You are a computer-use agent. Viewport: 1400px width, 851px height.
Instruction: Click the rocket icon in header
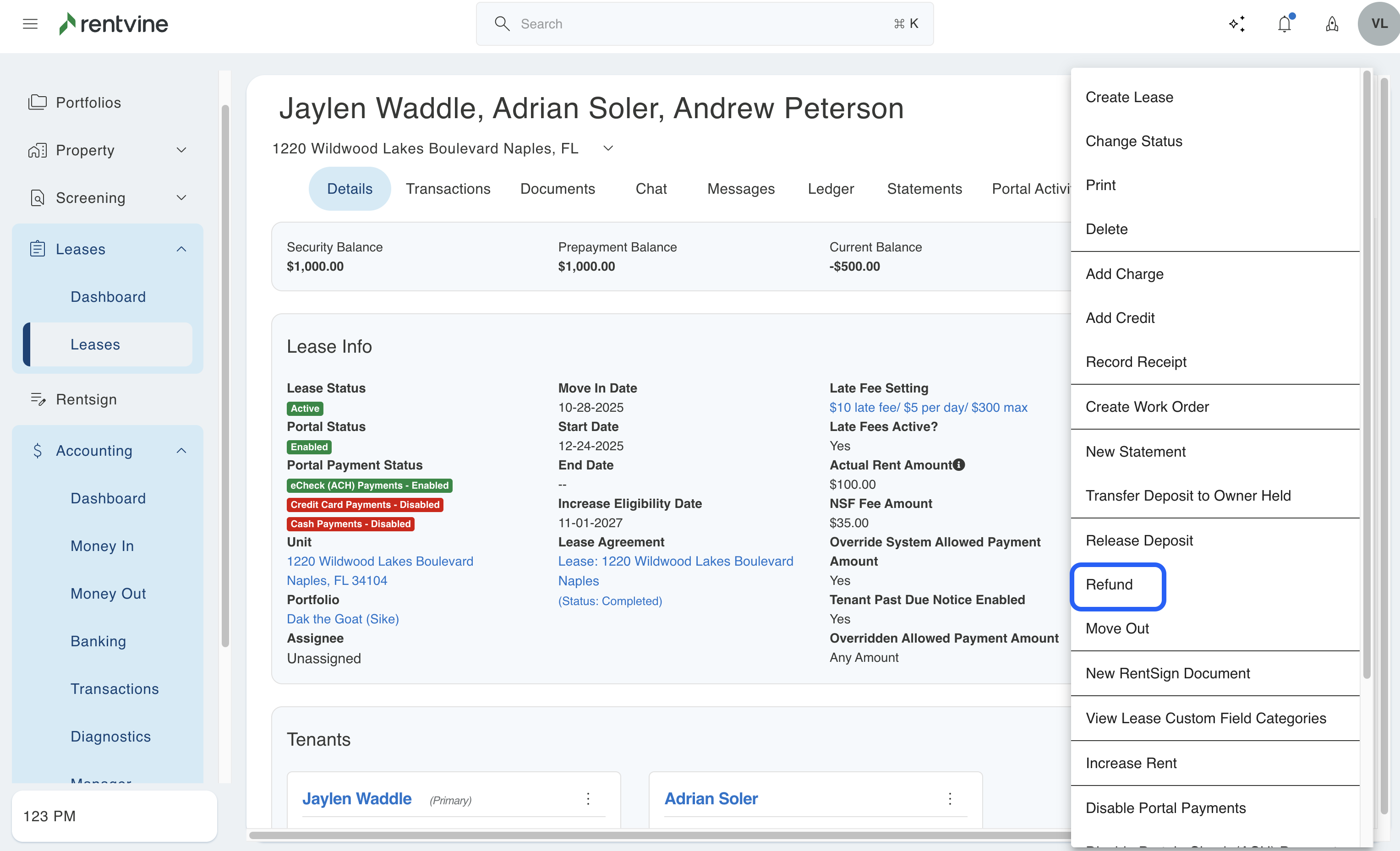(x=1332, y=24)
